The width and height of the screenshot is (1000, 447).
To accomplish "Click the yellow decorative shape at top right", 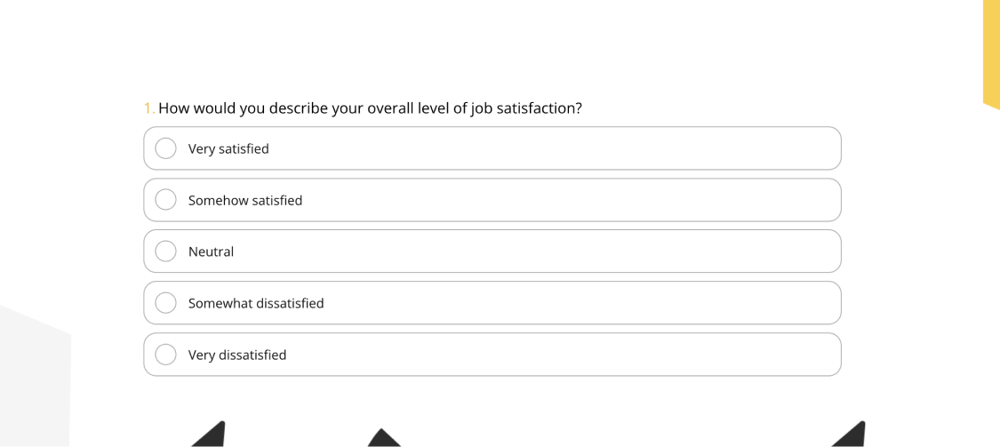I will coord(991,60).
